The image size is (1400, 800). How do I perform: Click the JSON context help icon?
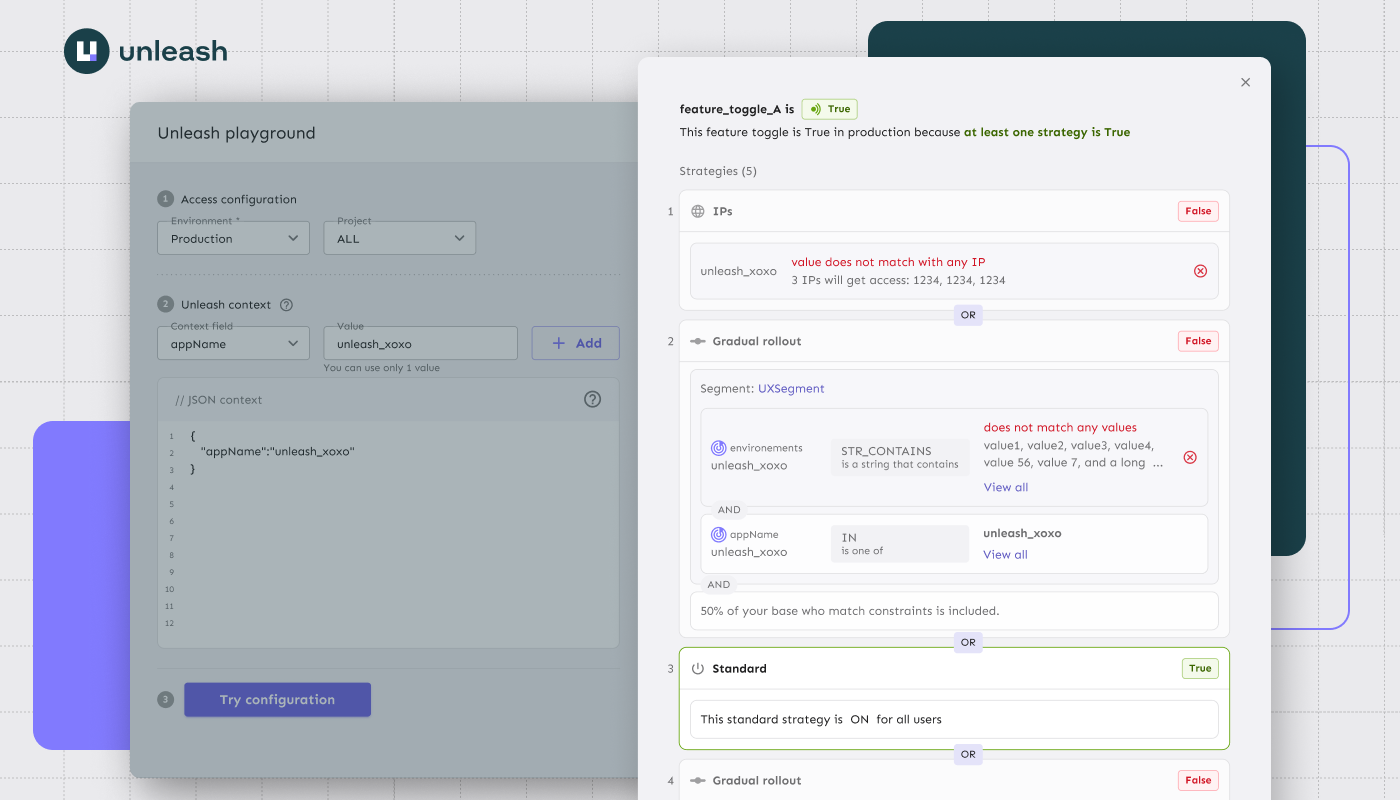[592, 399]
